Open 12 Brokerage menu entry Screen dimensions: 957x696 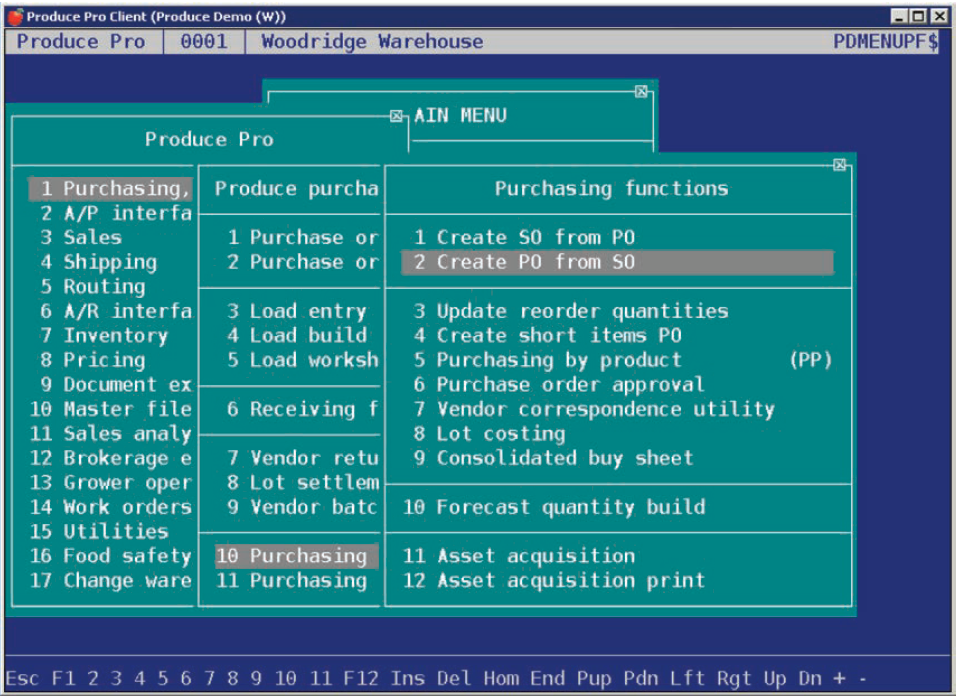point(111,458)
